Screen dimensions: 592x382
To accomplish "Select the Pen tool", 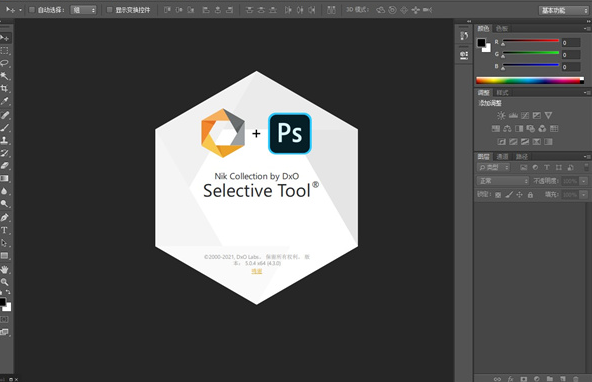I will [5, 217].
